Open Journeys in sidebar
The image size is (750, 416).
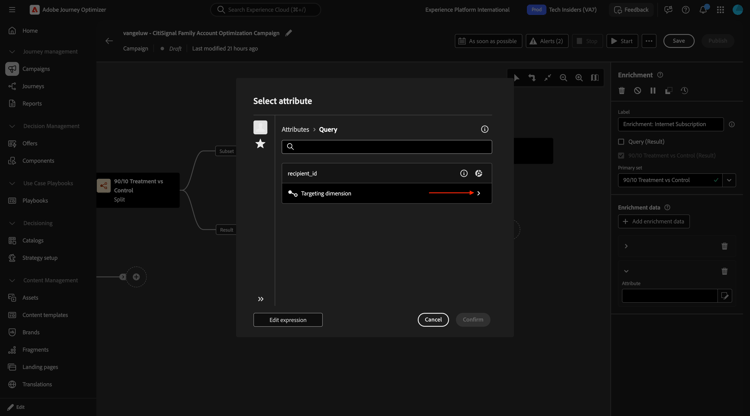pos(33,86)
